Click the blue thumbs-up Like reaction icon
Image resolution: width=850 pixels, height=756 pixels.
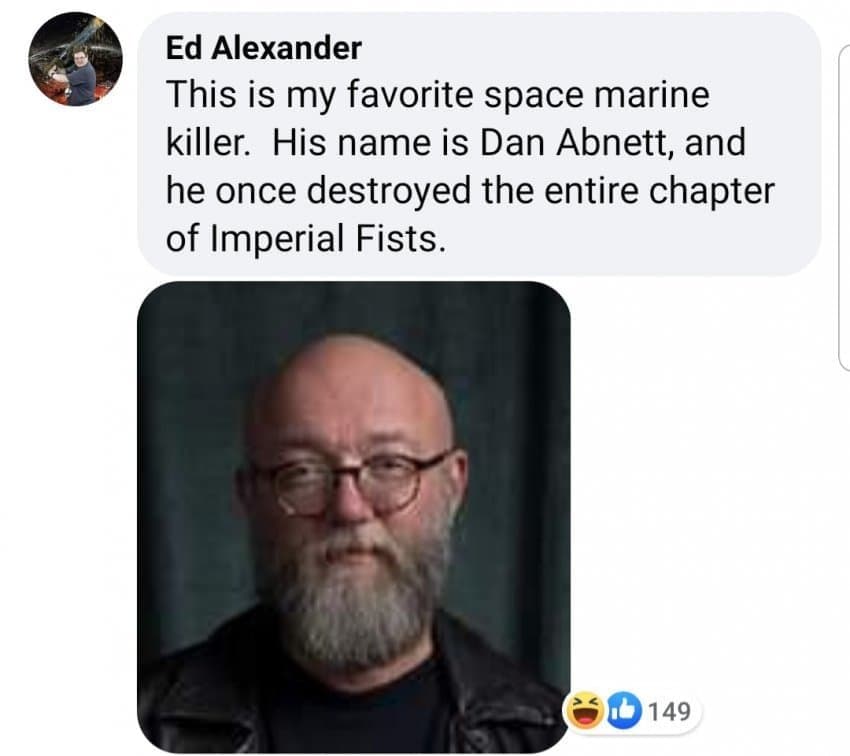coord(623,709)
